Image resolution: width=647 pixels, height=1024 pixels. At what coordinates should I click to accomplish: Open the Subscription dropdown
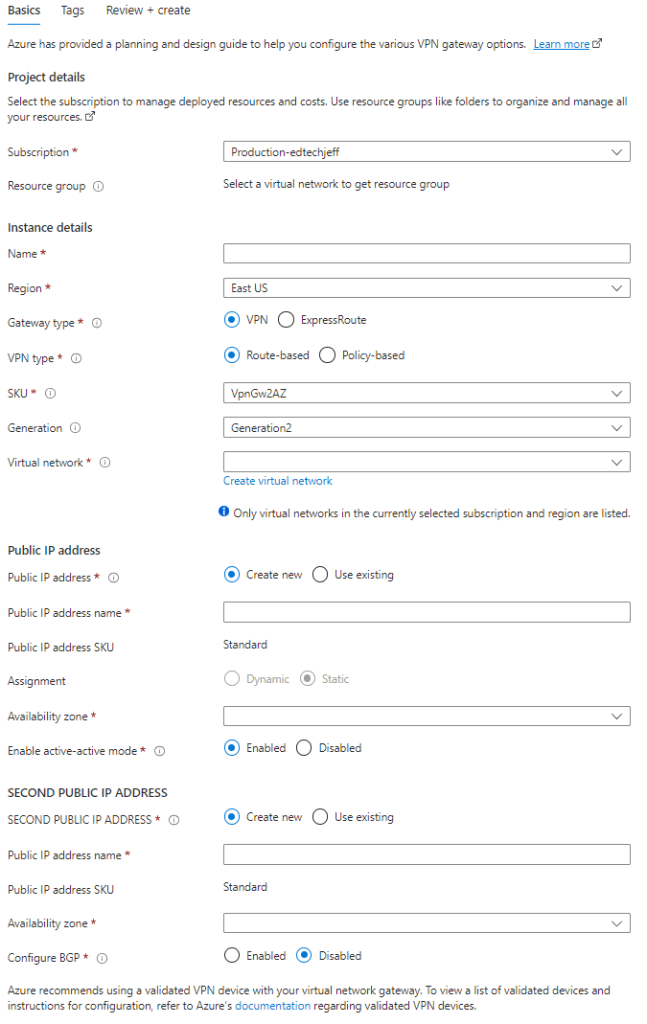[427, 152]
